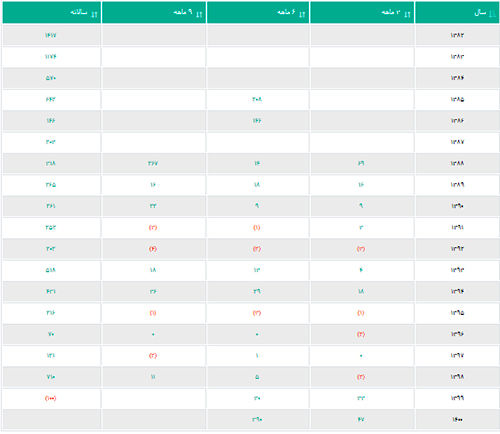Image resolution: width=500 pixels, height=434 pixels.
Task: Select the ۹ ماهه column header label
Action: (x=183, y=12)
